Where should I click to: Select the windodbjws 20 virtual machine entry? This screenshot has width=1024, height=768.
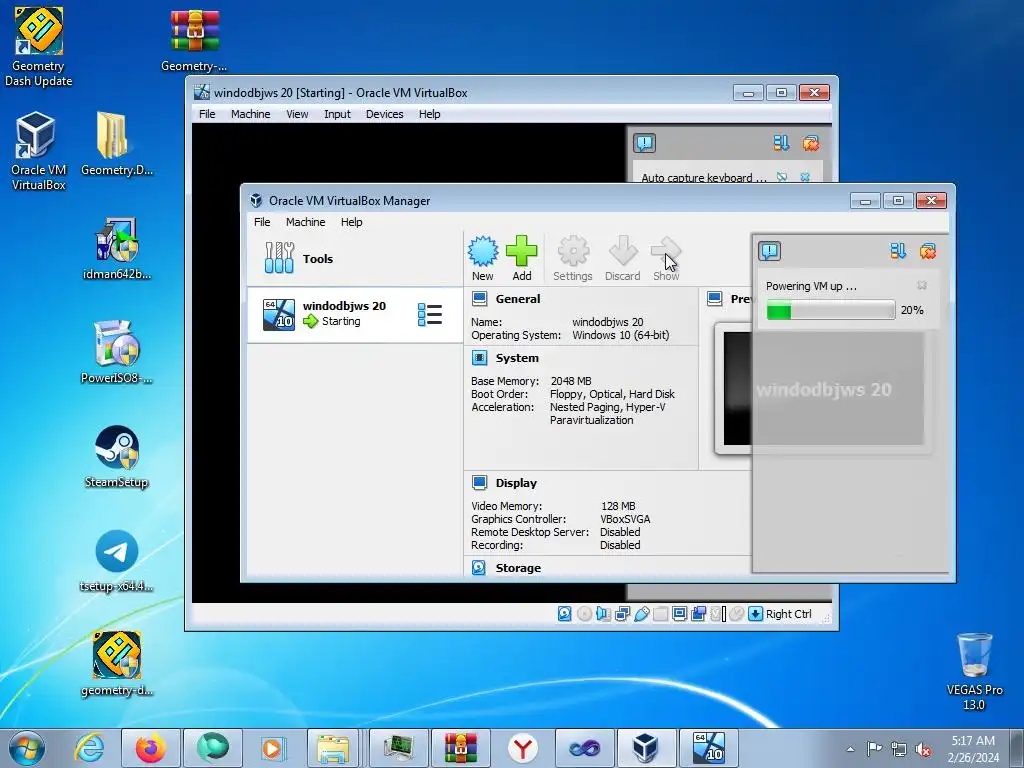[355, 314]
